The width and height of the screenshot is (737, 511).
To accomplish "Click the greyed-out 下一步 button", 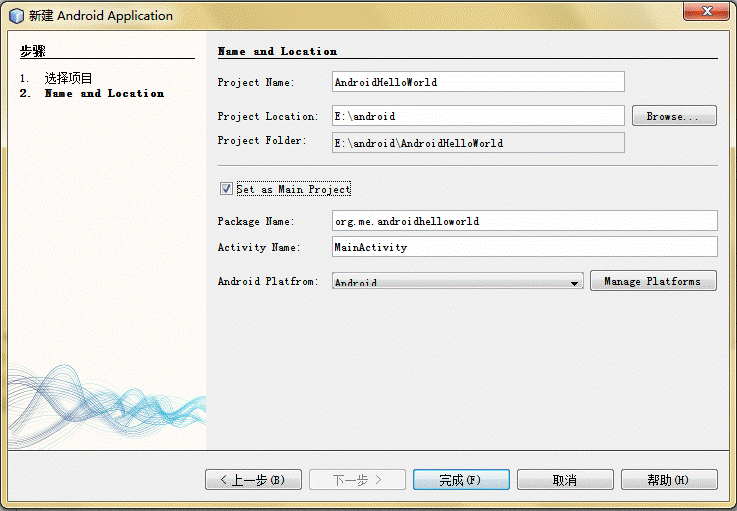I will coord(357,480).
